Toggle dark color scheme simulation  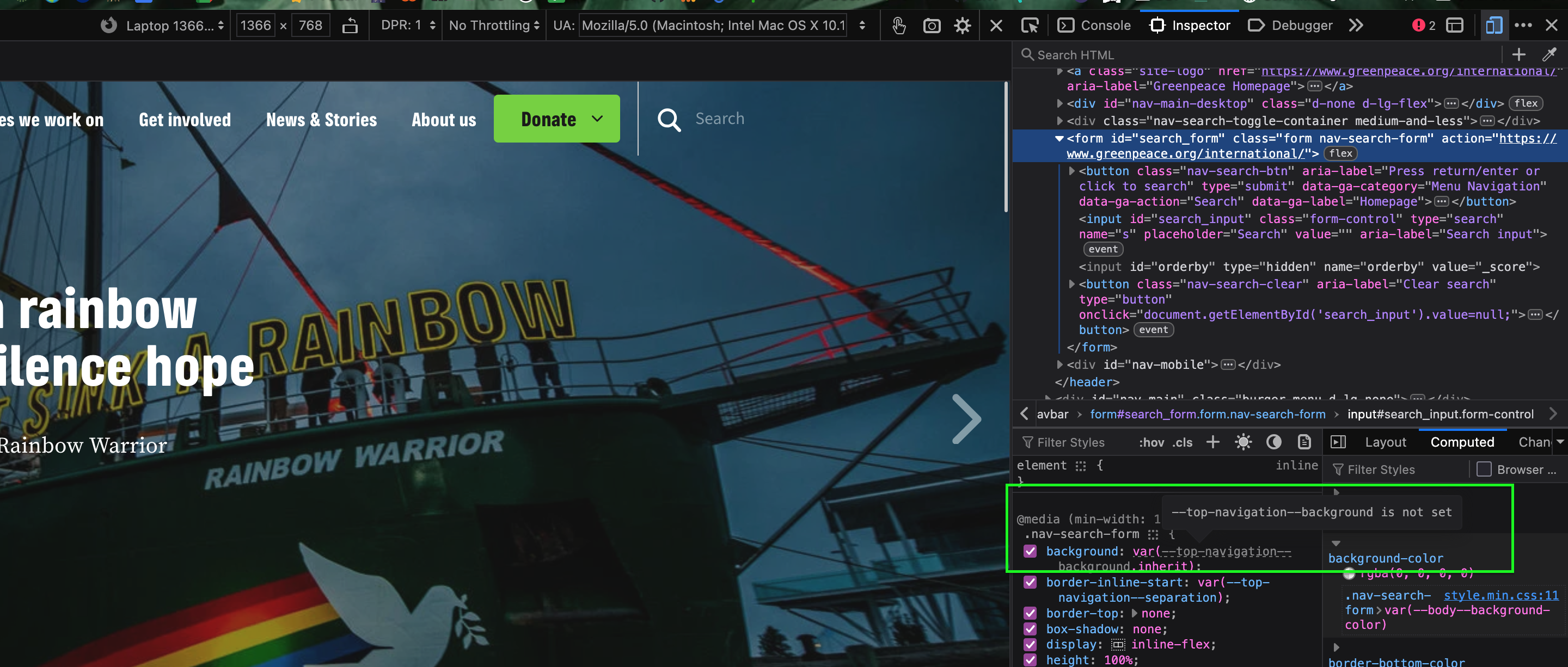pyautogui.click(x=1273, y=442)
